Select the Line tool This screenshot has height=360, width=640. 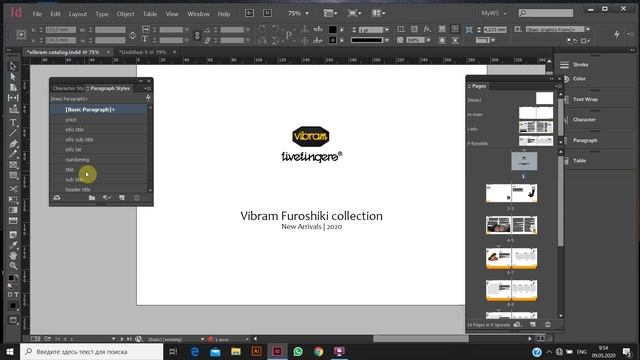click(x=13, y=133)
